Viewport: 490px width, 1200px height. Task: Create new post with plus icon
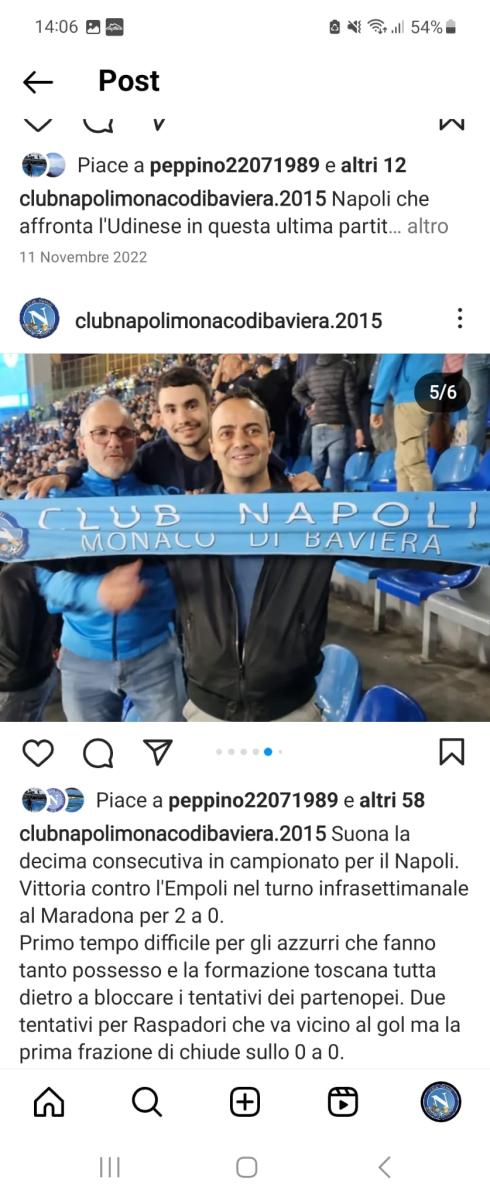pos(245,1102)
